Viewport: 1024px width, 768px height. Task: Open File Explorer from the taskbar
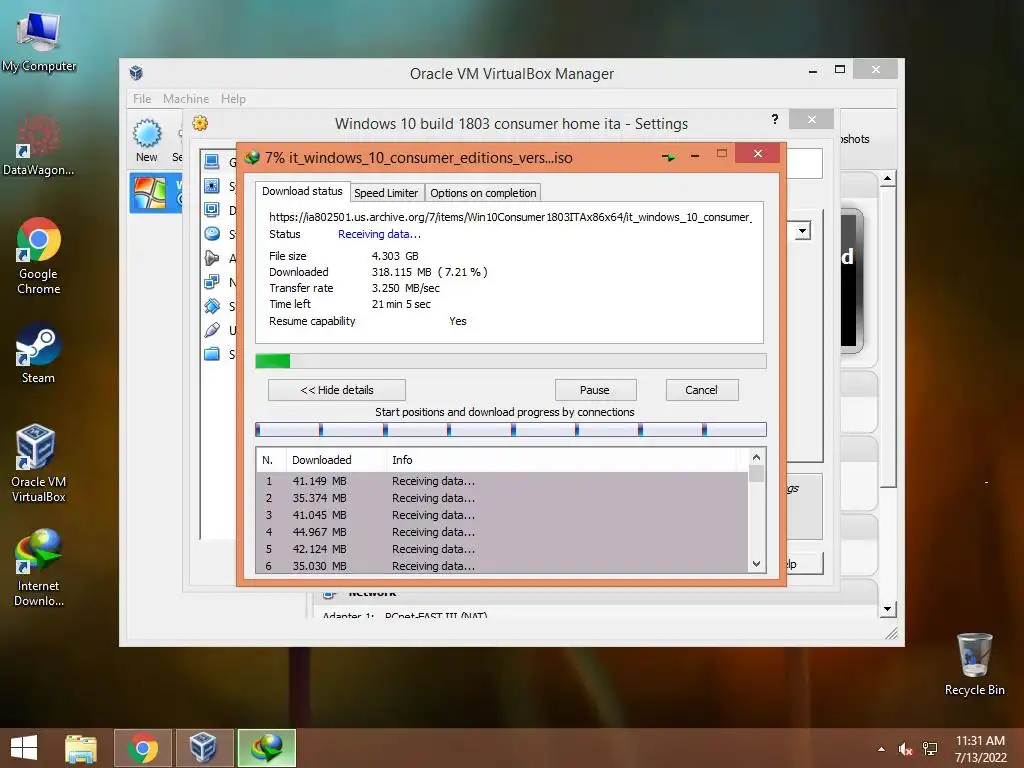[x=81, y=748]
